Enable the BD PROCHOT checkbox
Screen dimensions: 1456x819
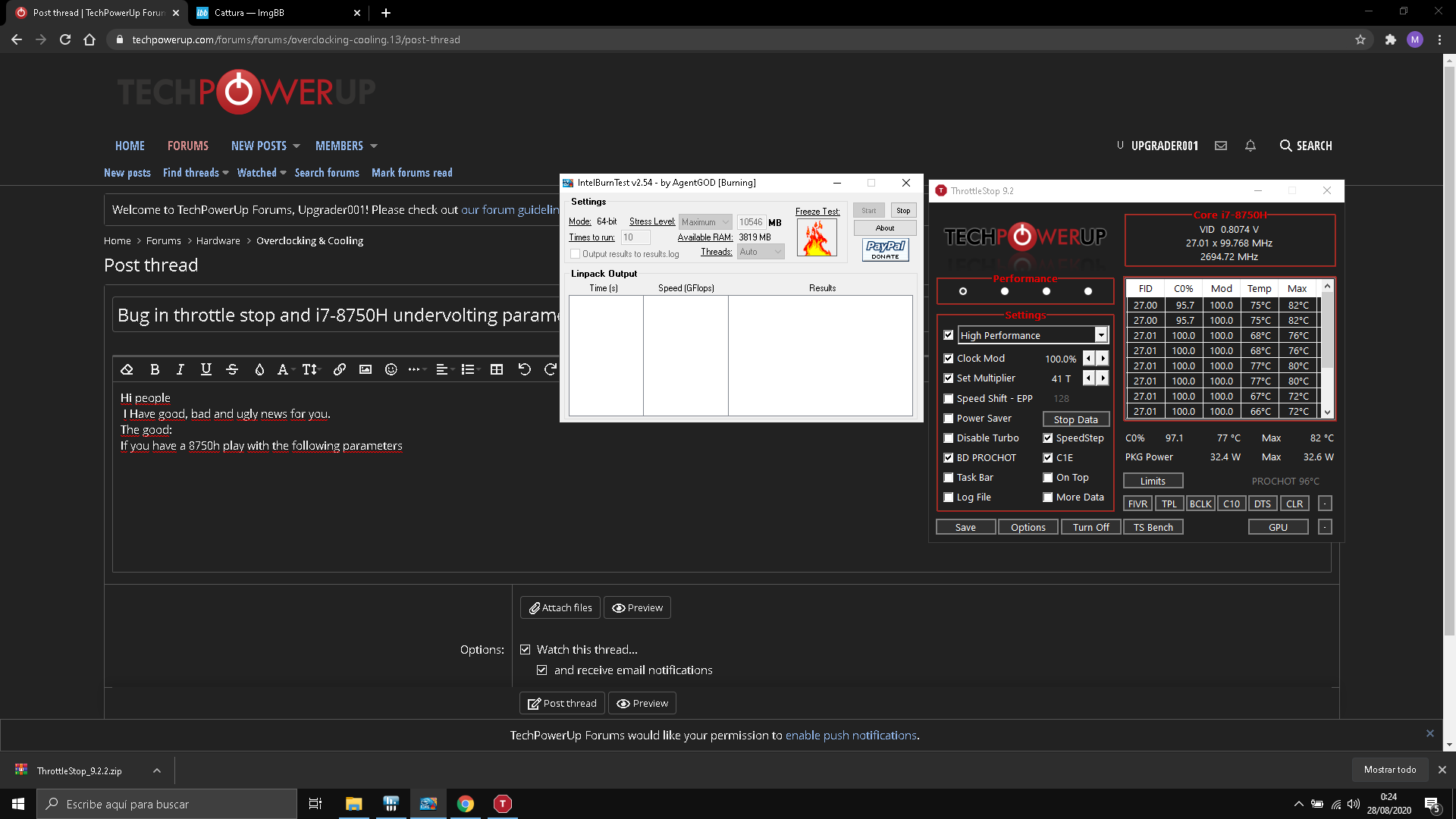coord(947,457)
